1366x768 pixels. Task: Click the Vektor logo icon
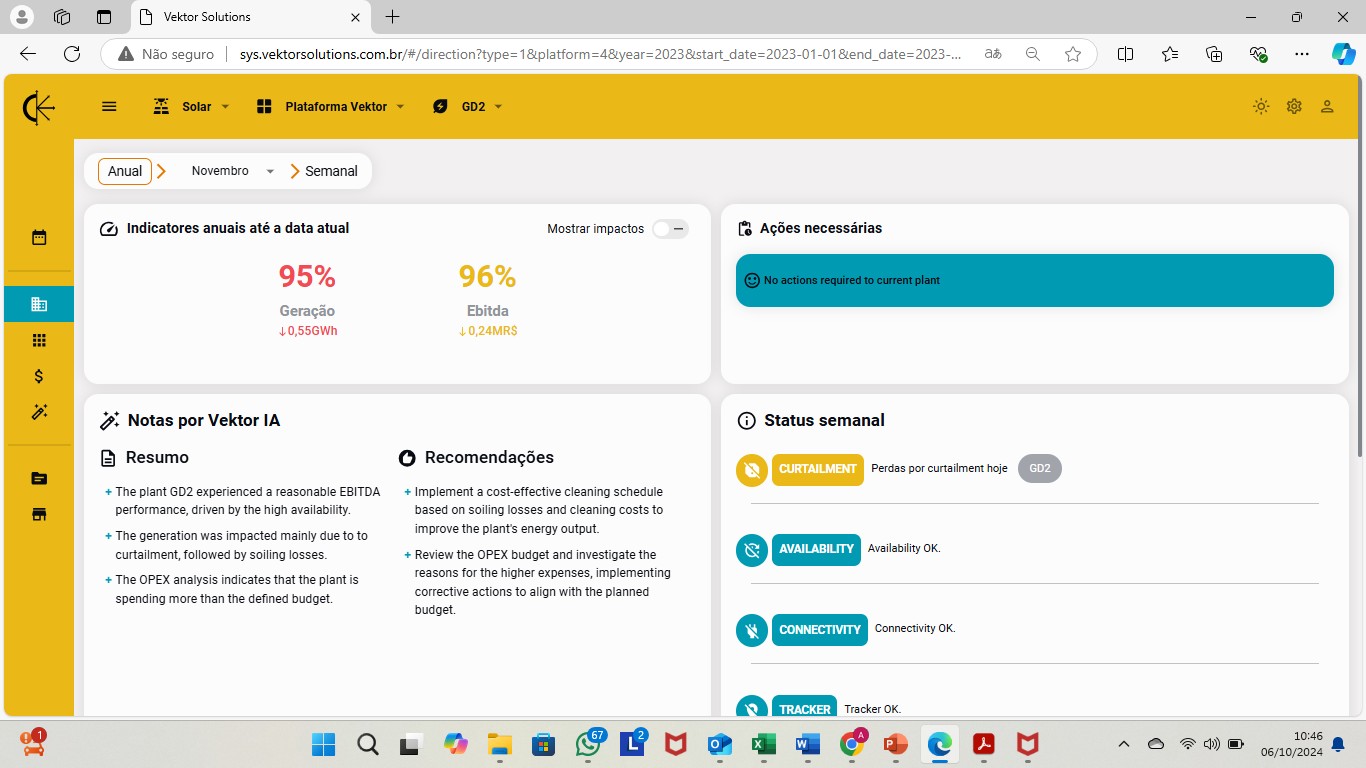(39, 107)
